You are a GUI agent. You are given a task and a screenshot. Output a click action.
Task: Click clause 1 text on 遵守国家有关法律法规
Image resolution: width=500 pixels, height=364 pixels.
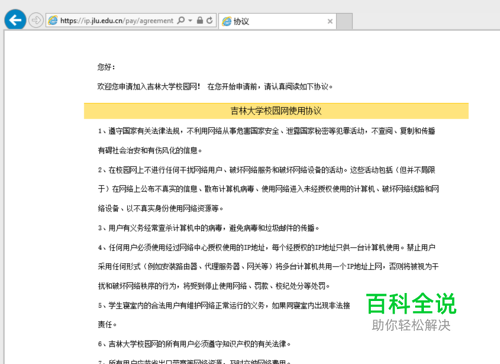pyautogui.click(x=267, y=141)
